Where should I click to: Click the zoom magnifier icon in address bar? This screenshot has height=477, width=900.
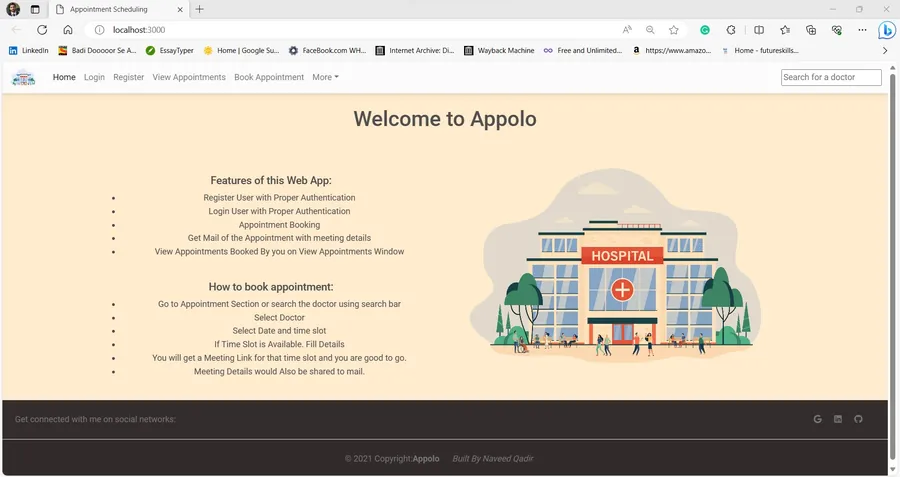coord(650,30)
